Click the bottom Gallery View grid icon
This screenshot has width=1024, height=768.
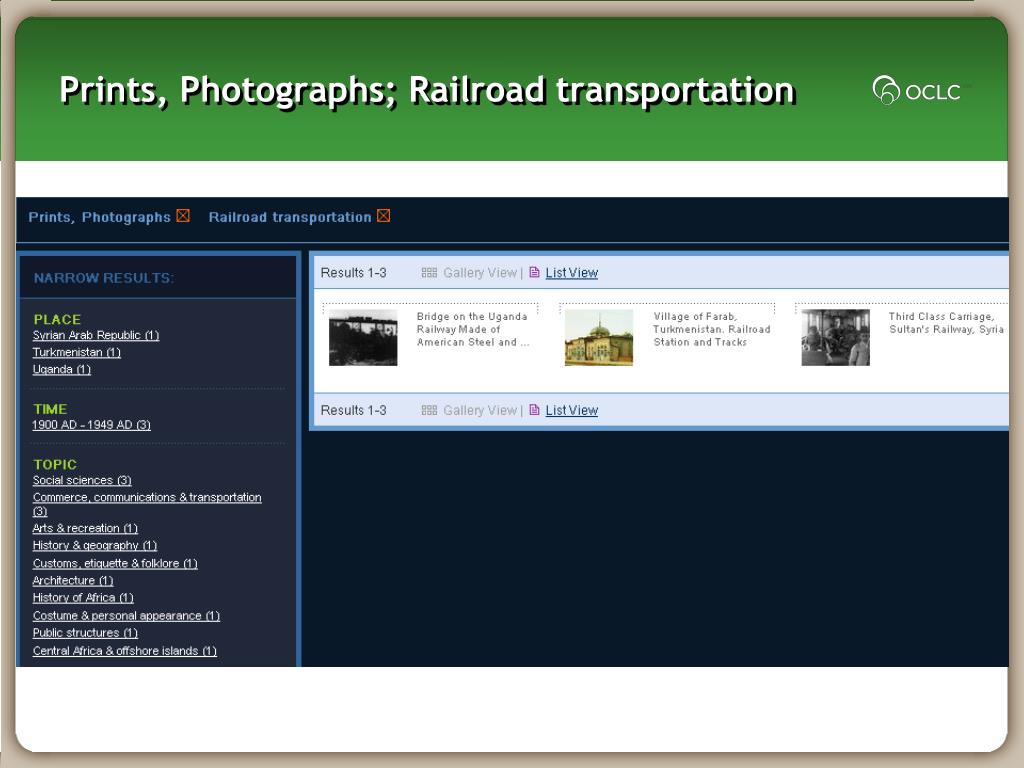(x=429, y=410)
